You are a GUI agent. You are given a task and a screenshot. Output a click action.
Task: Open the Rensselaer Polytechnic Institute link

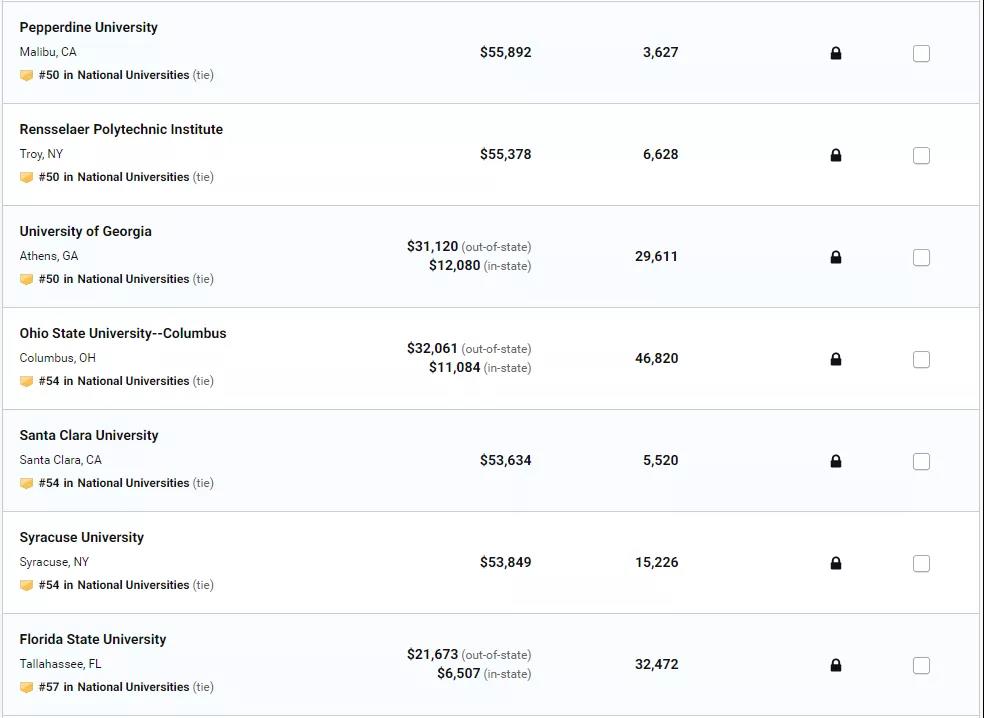click(121, 129)
